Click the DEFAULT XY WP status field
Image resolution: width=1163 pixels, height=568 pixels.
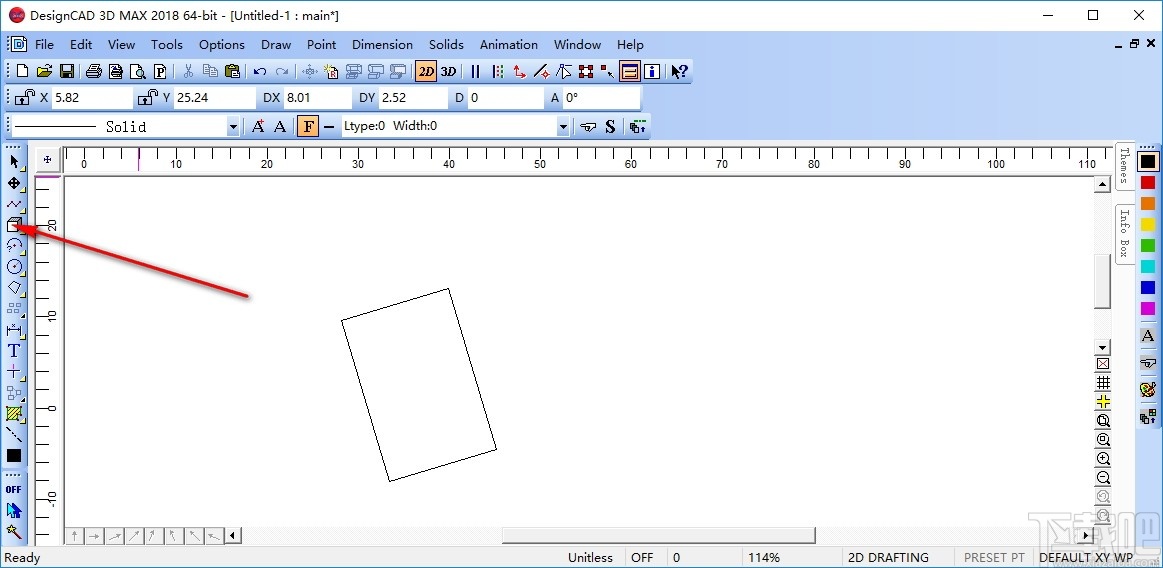click(1086, 558)
